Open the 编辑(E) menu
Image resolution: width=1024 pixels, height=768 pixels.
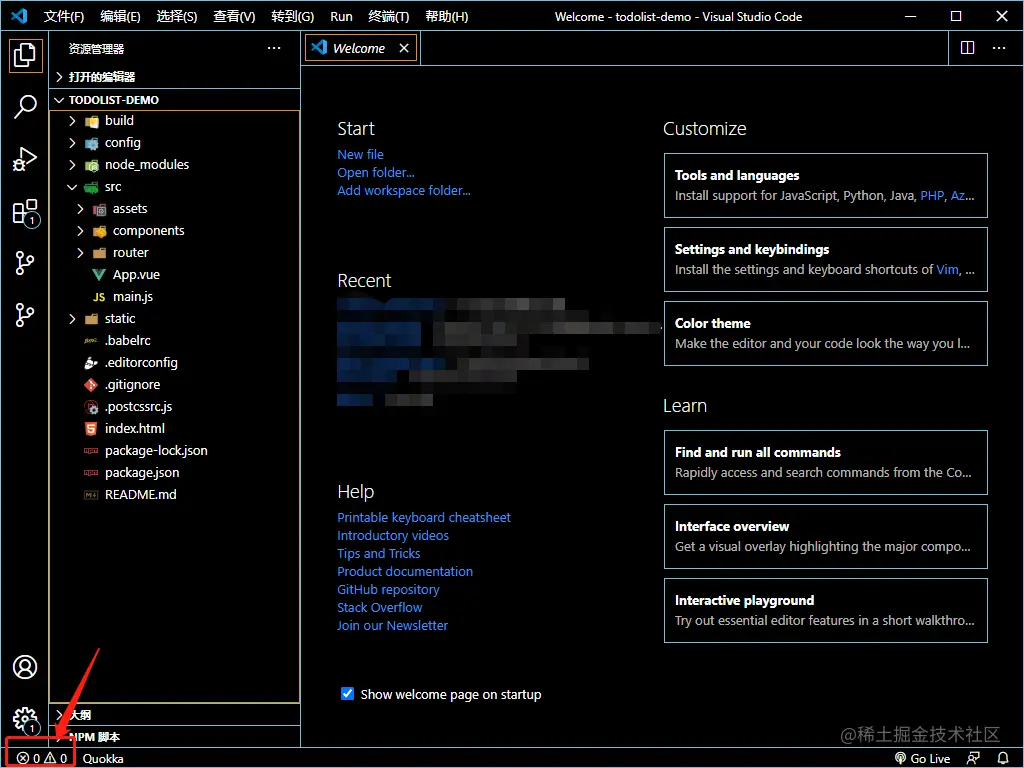(120, 16)
